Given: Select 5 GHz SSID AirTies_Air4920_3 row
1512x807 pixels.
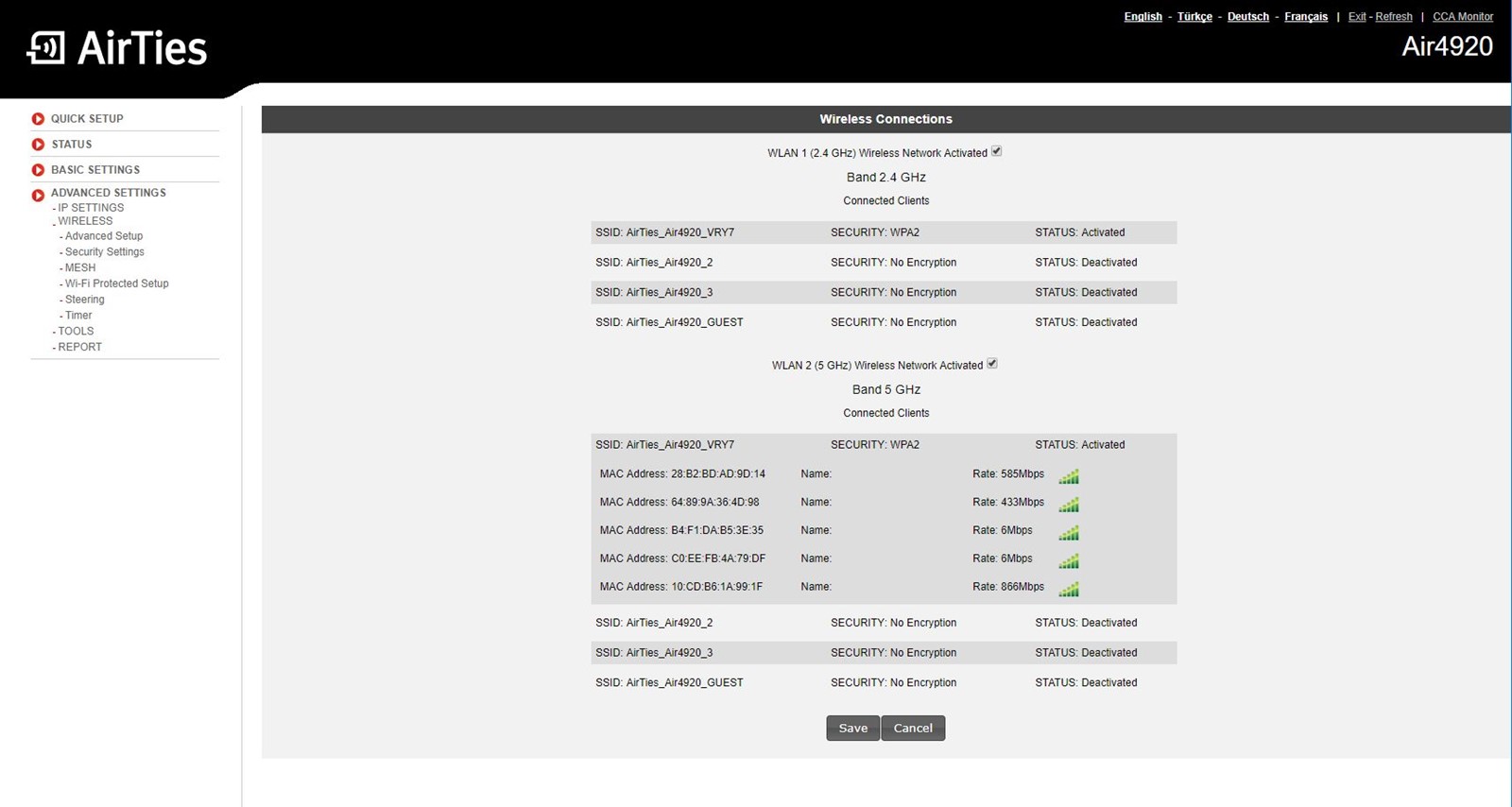Looking at the screenshot, I should click(x=884, y=653).
